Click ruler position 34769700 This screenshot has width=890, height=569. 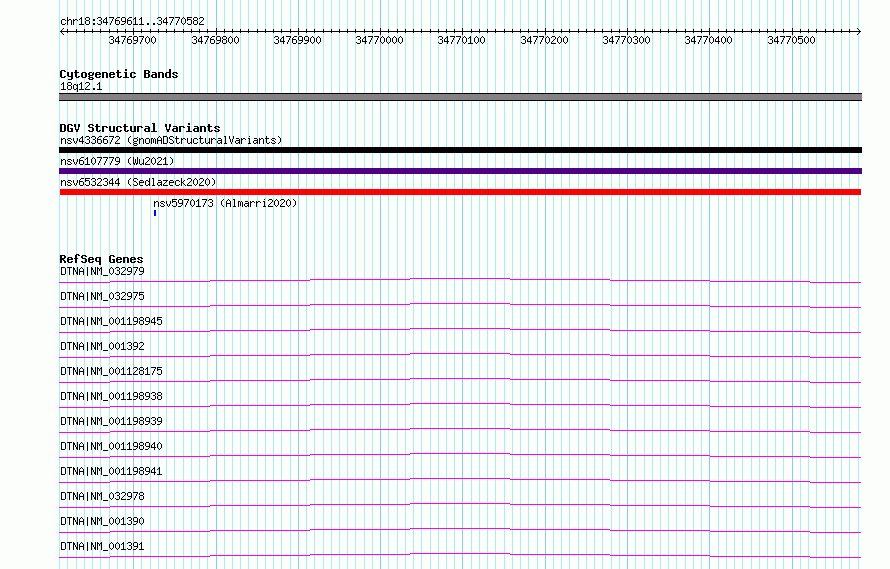(x=132, y=40)
